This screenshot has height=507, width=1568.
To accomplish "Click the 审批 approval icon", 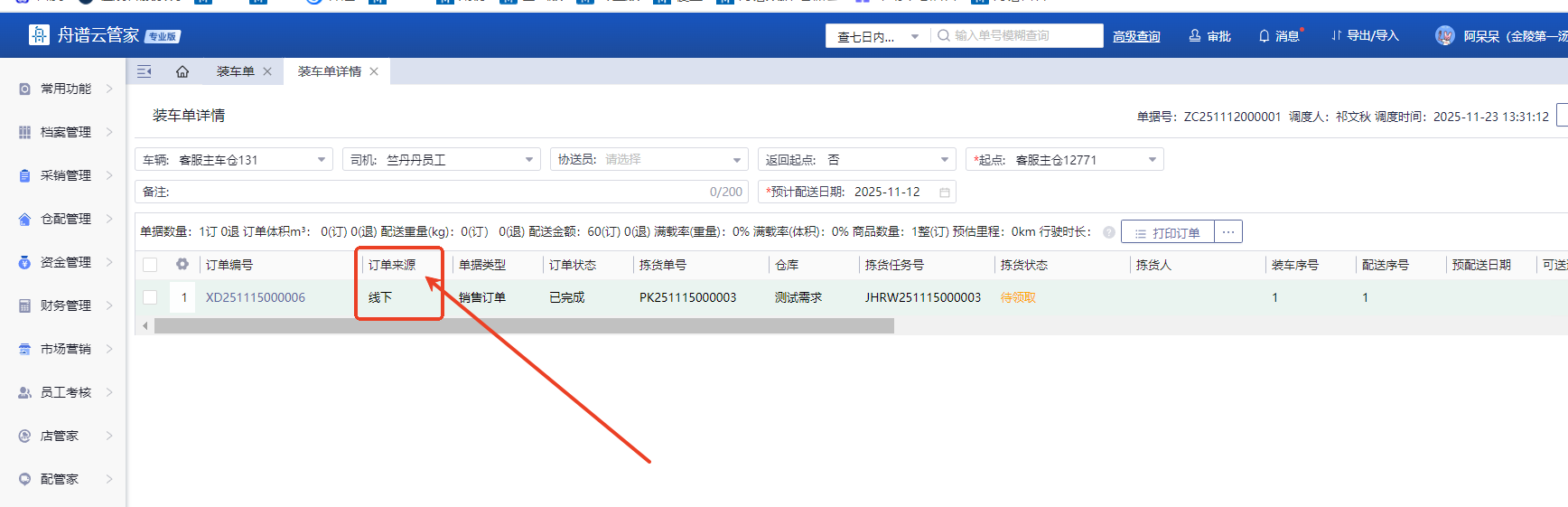I will coord(1195,36).
